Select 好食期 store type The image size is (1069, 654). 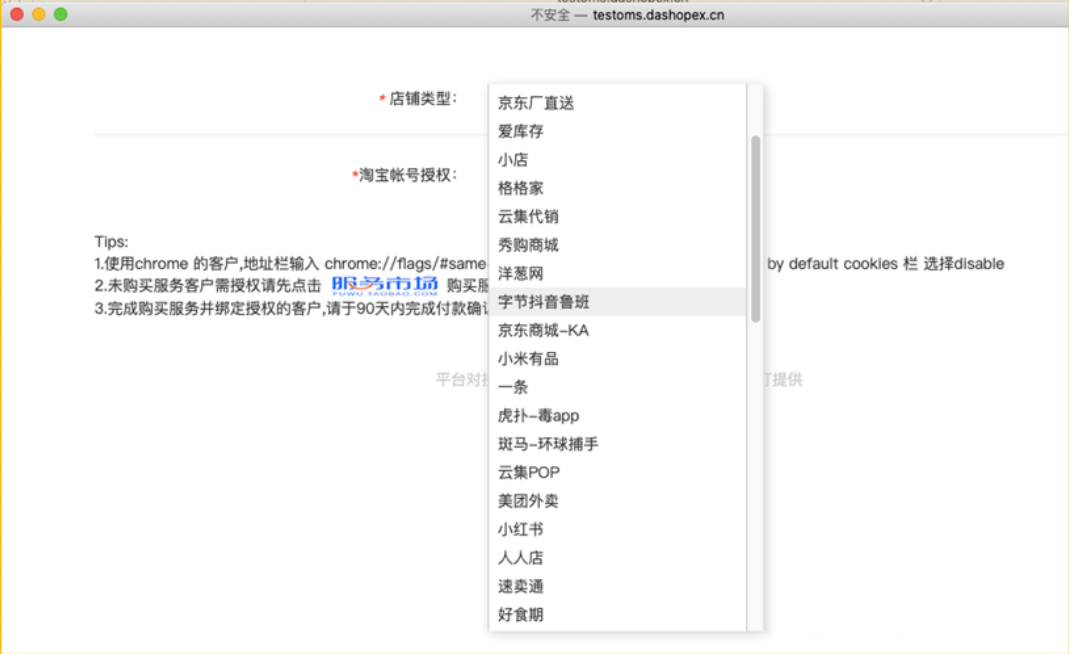[617, 614]
